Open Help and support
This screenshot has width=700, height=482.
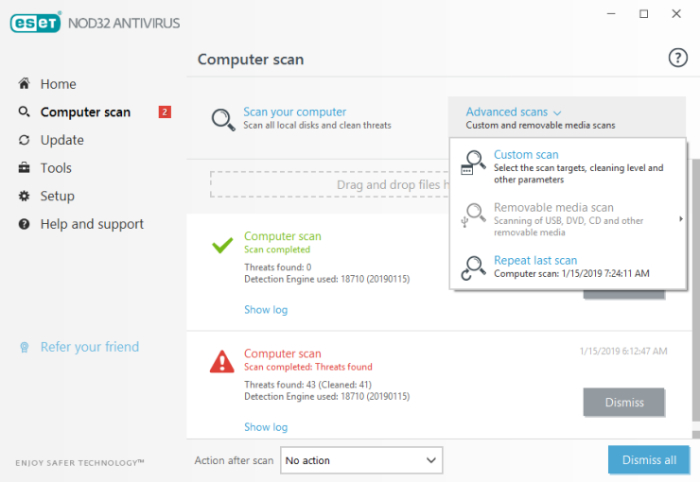(x=92, y=224)
